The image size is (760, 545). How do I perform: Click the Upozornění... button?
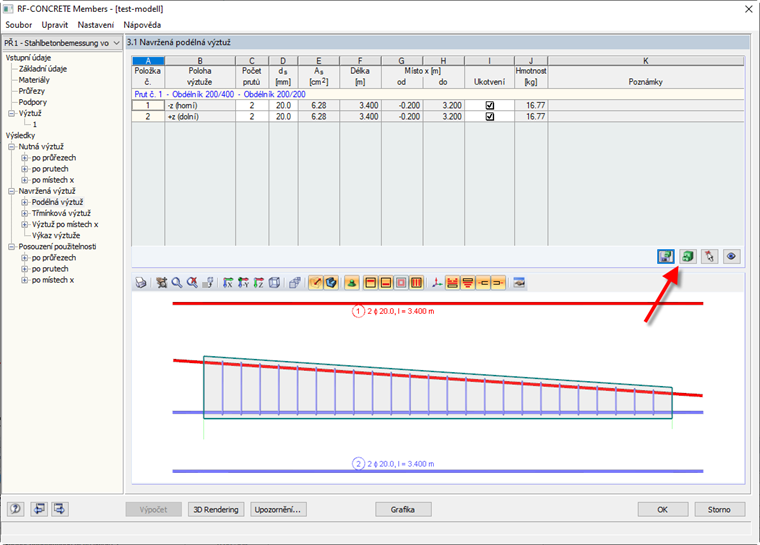click(x=278, y=510)
